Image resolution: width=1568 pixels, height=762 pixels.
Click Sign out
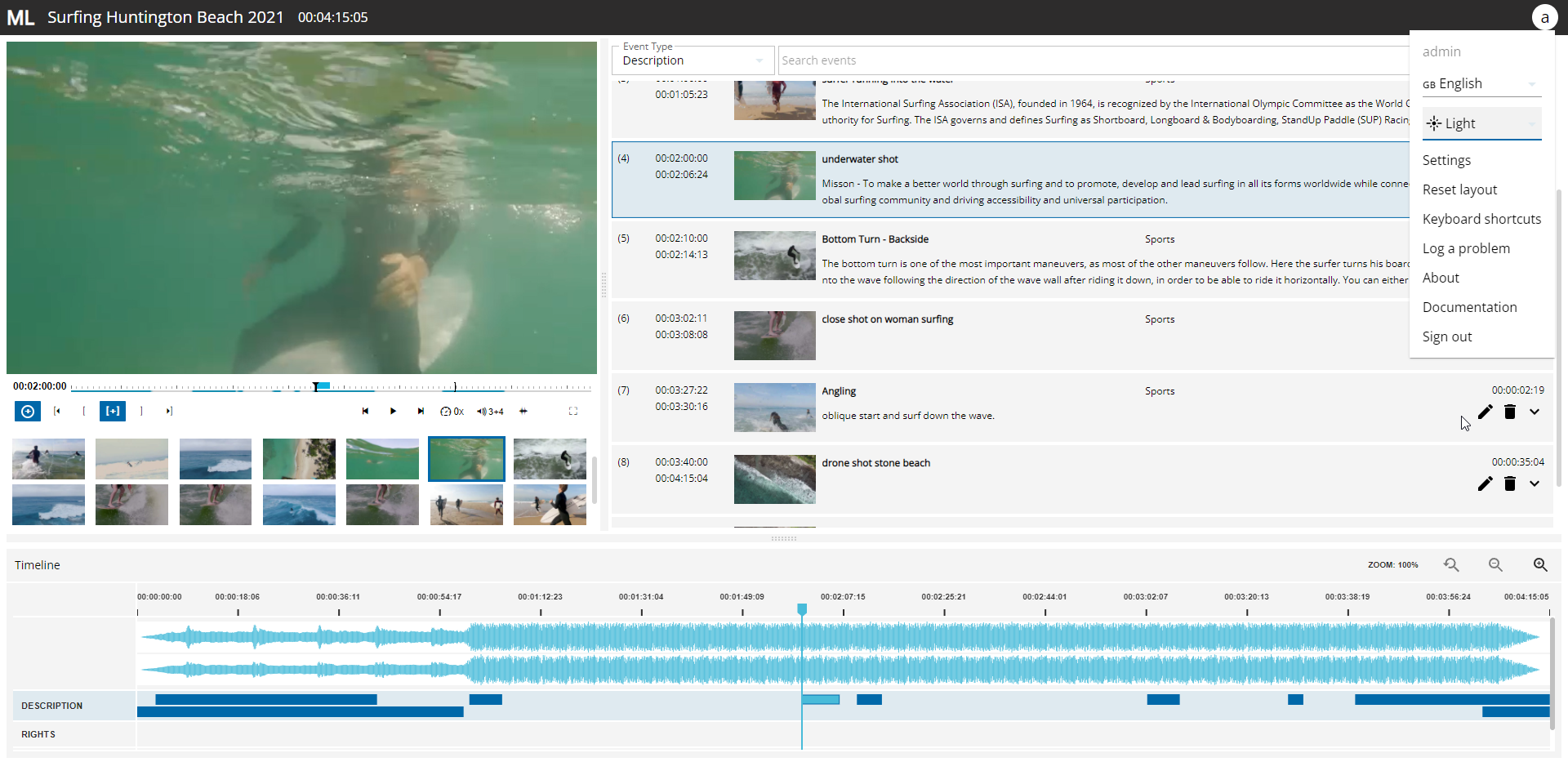pos(1446,336)
